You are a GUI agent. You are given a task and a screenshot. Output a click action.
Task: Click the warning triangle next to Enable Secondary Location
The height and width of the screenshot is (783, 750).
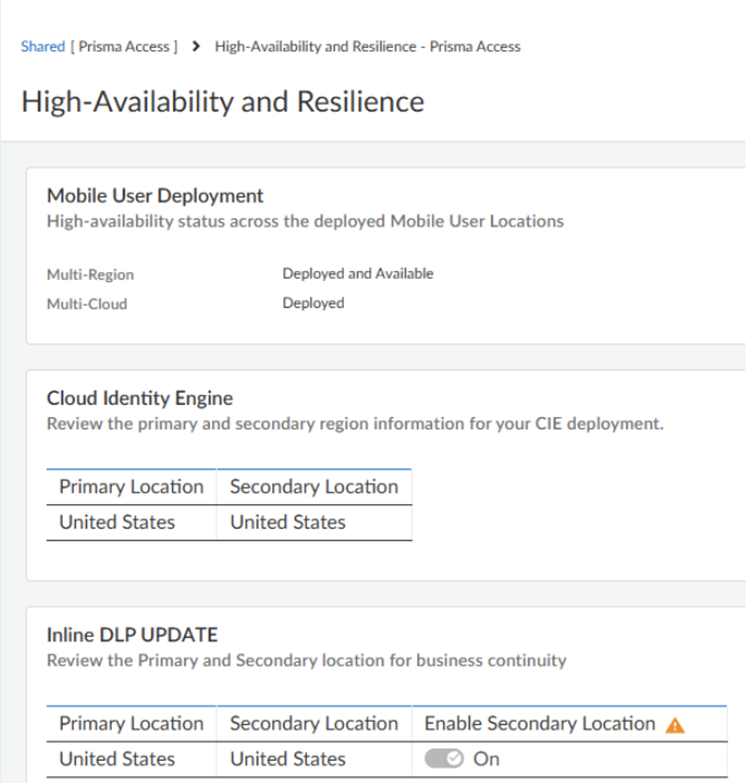[675, 725]
